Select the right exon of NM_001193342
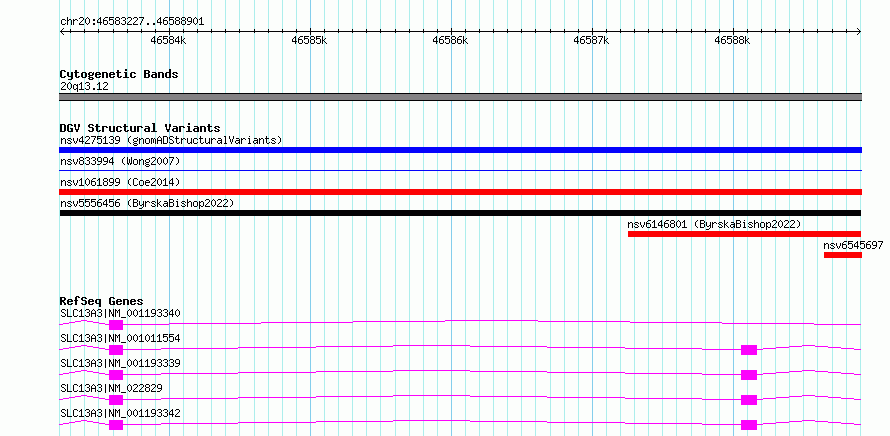 pos(749,425)
